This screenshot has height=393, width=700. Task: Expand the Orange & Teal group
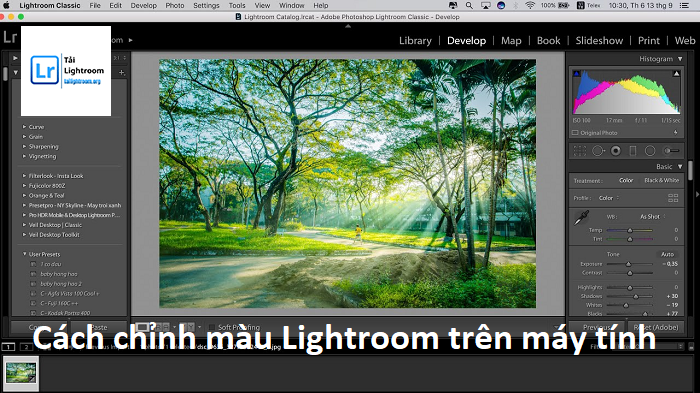tap(24, 196)
